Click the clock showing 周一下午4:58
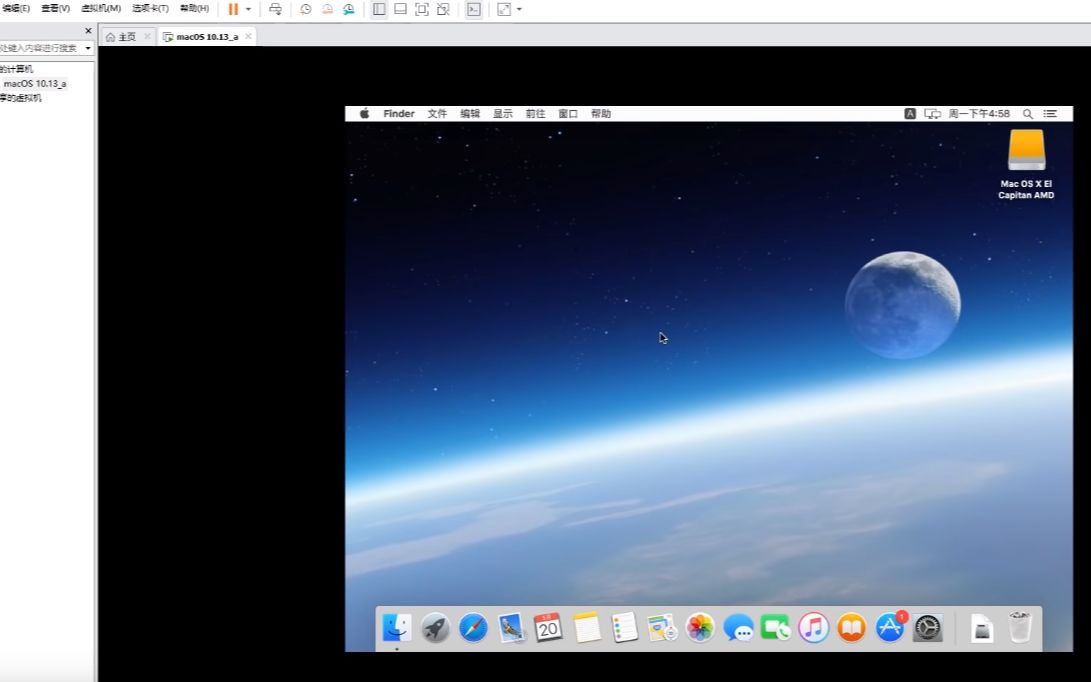Screen dimensions: 1091x682 978,113
